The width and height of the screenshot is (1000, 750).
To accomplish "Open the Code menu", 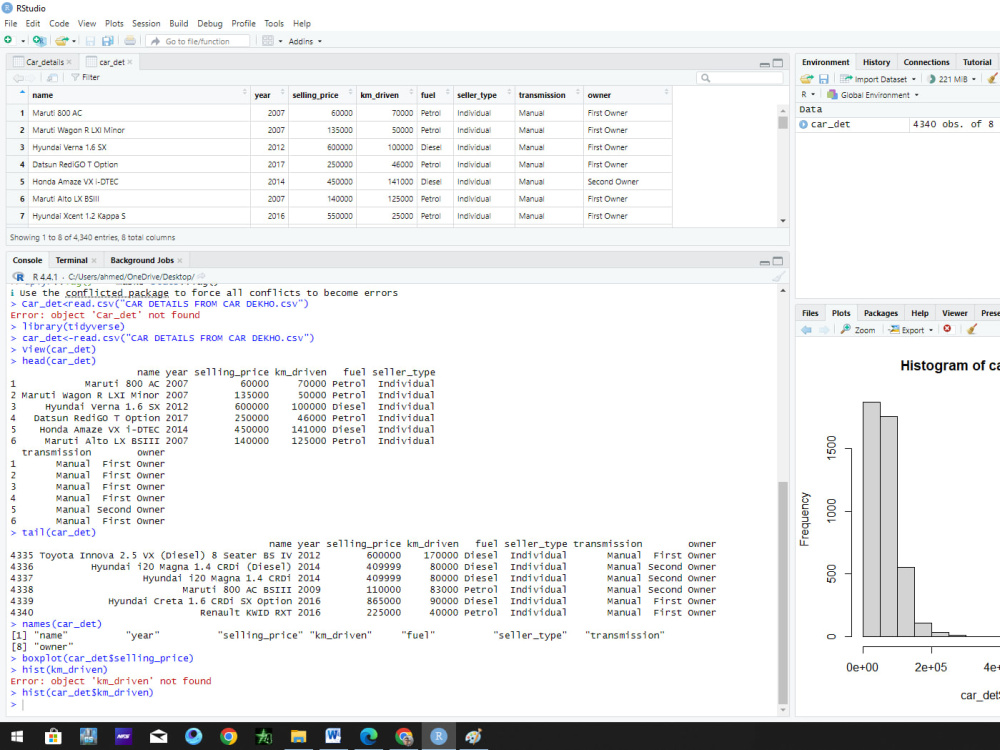I will point(59,24).
